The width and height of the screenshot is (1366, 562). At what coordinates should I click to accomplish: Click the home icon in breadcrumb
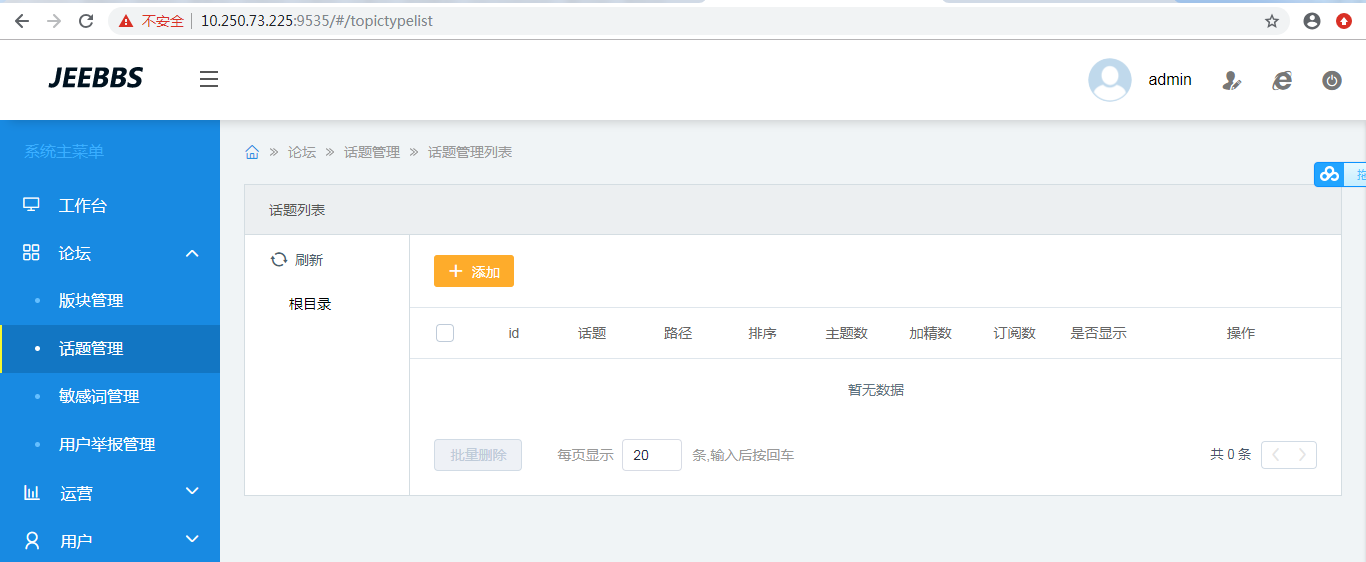(x=252, y=152)
